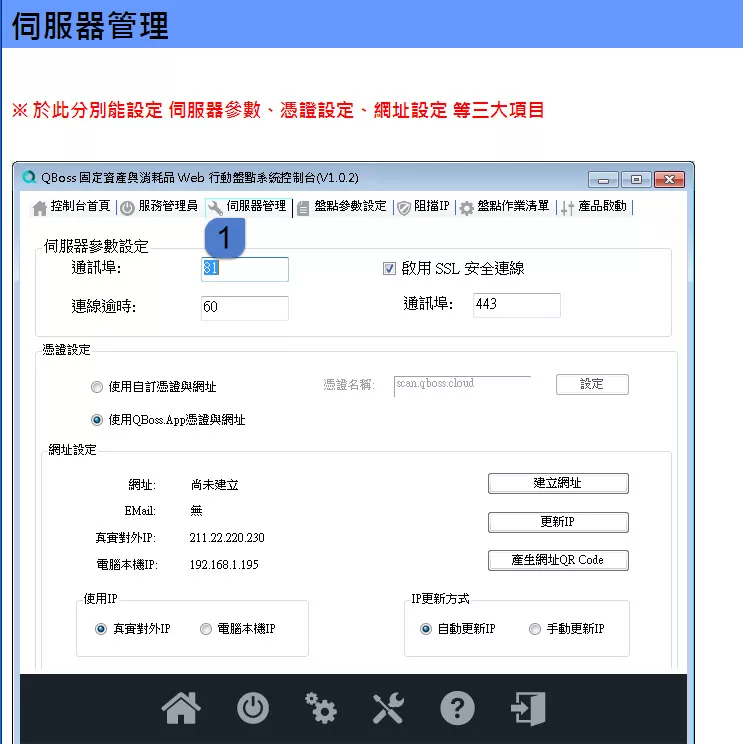Image resolution: width=743 pixels, height=744 pixels.
Task: Switch to the 盤點作業清單 tab
Action: 504,207
